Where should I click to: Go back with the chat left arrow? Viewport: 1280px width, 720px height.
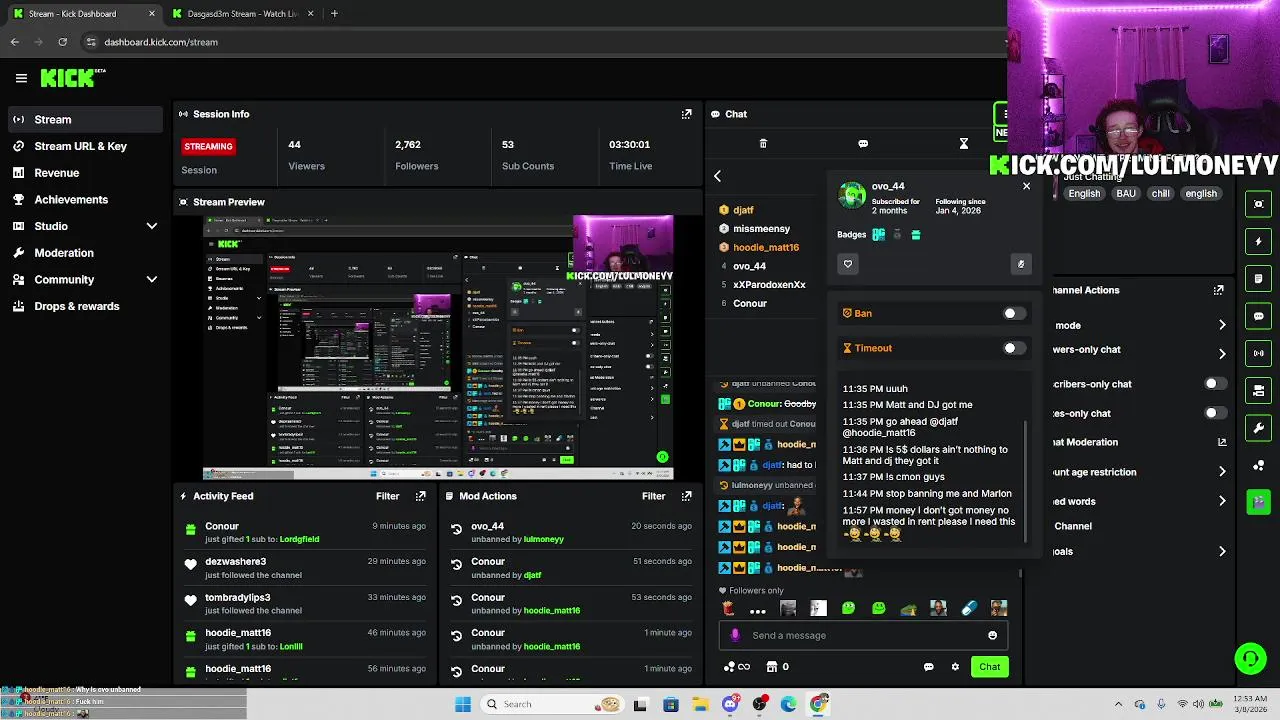(717, 176)
